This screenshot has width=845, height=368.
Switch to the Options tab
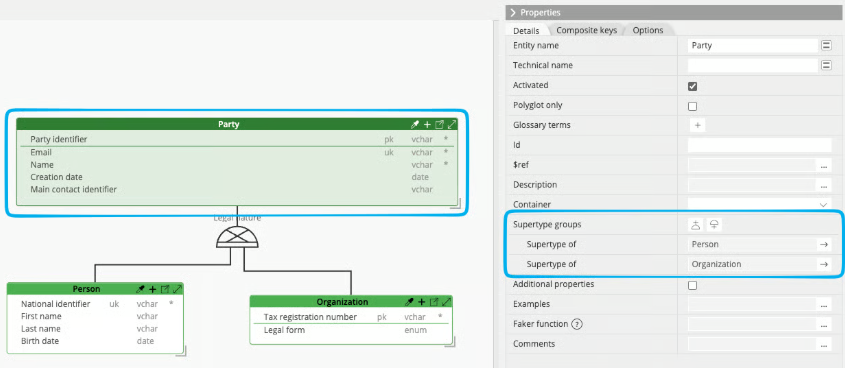648,30
